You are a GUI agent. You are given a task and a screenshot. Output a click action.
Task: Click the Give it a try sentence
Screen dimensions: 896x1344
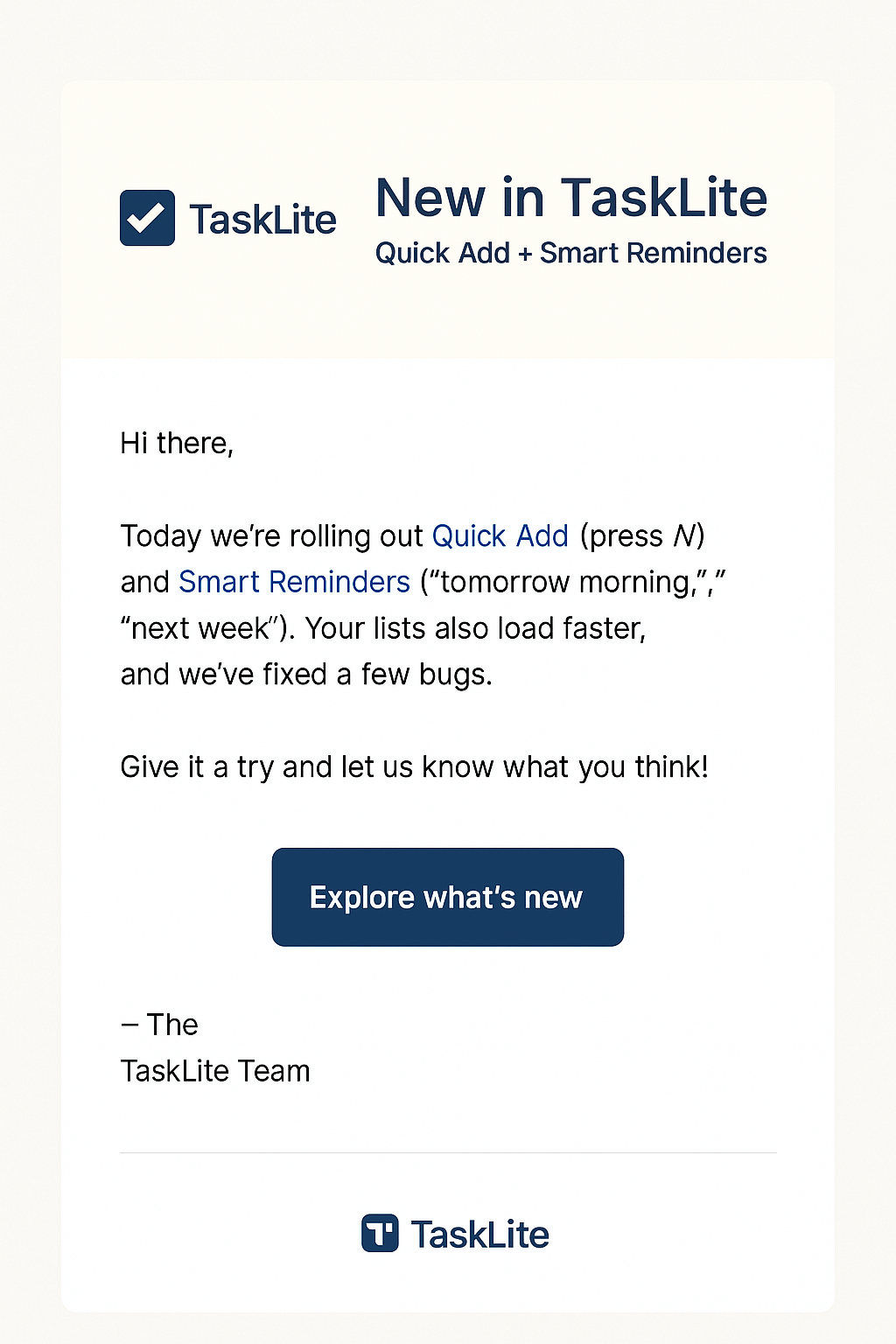414,766
